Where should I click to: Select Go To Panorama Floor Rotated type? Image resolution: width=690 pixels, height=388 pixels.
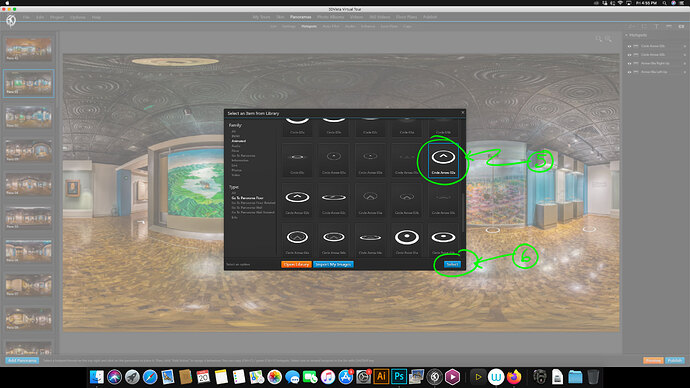[x=253, y=203]
